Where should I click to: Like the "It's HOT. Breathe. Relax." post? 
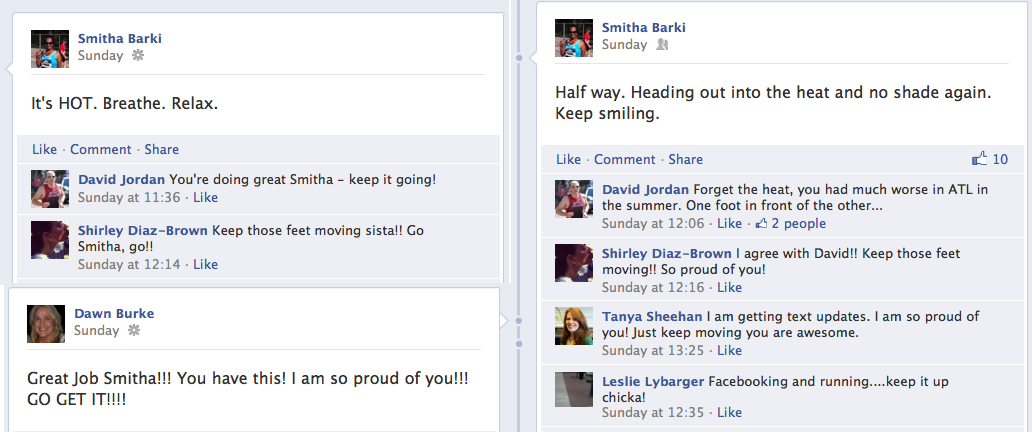44,149
